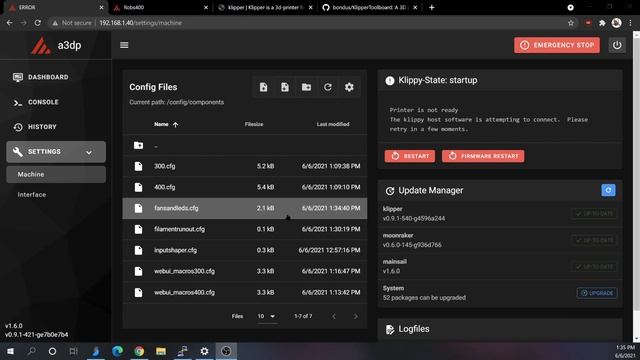Open Task View in taskbar
This screenshot has width=640, height=360.
(73, 351)
